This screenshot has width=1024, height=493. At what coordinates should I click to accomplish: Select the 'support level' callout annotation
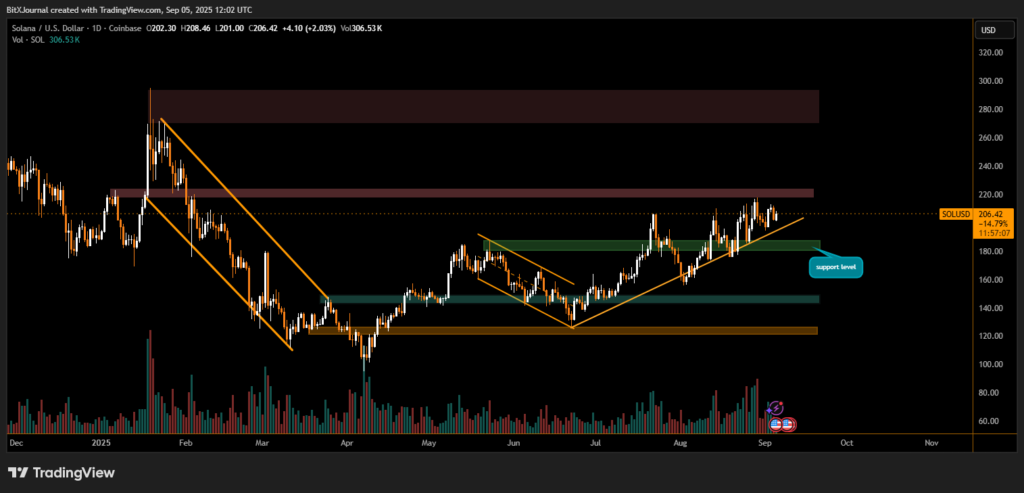pyautogui.click(x=836, y=267)
